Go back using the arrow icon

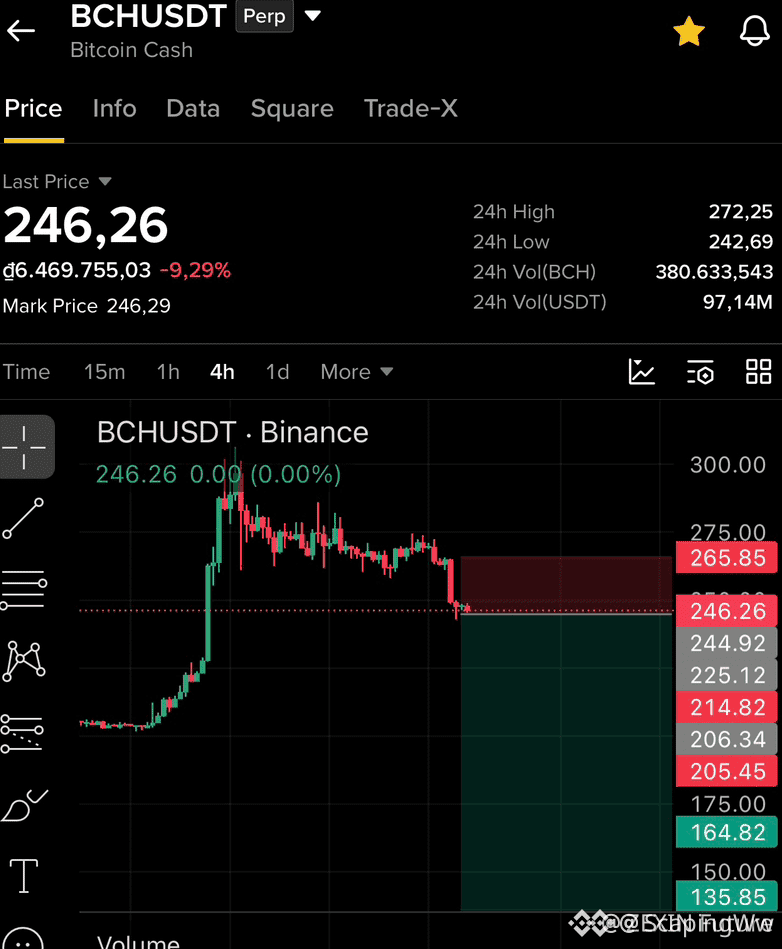21,30
